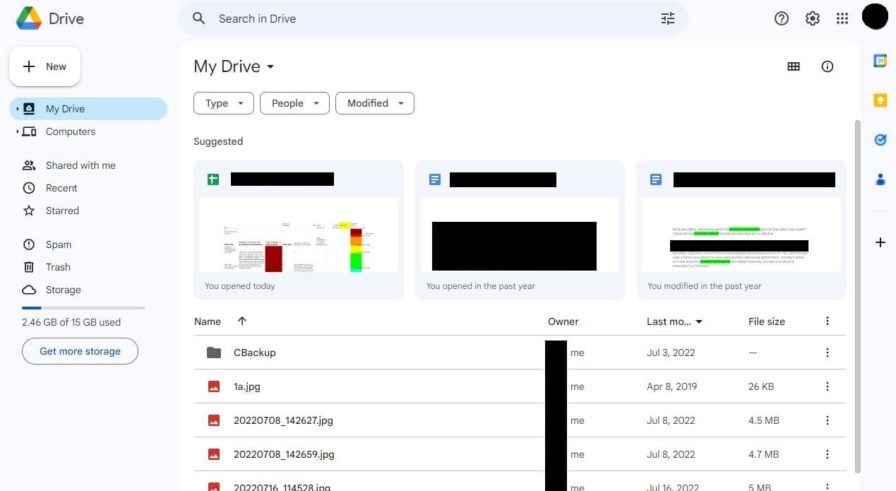Click the Owner column header

(x=563, y=321)
